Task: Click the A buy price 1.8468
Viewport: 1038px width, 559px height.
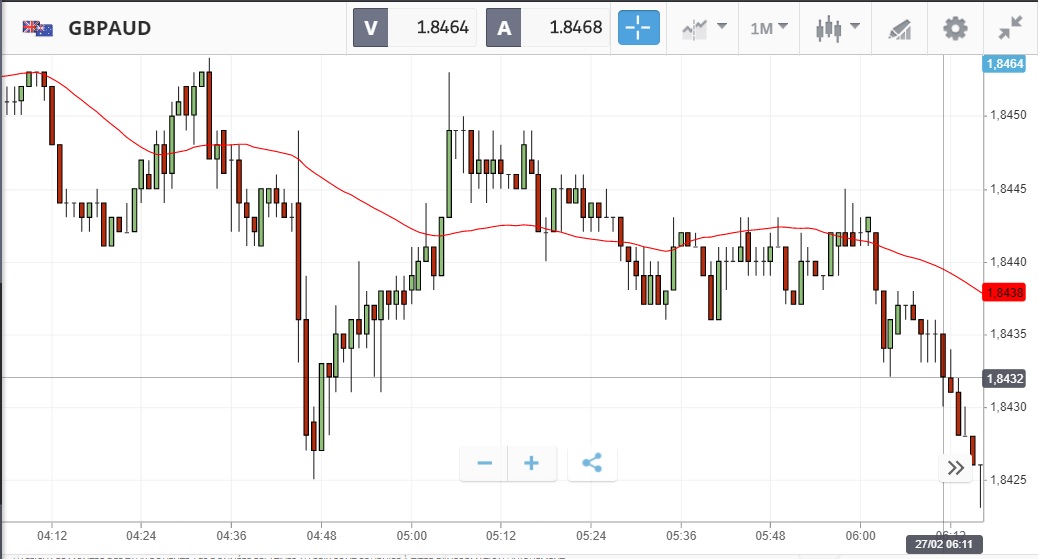Action: (x=547, y=28)
